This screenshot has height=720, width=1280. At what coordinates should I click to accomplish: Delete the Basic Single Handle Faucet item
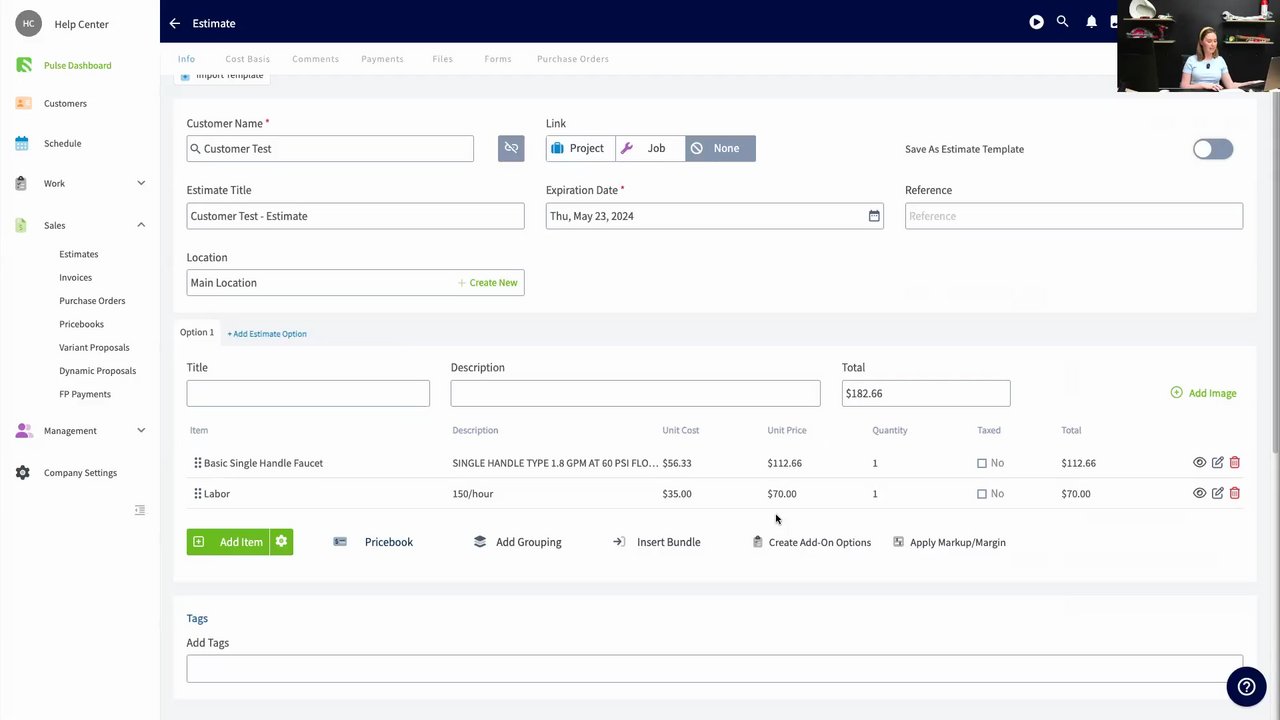pyautogui.click(x=1235, y=463)
